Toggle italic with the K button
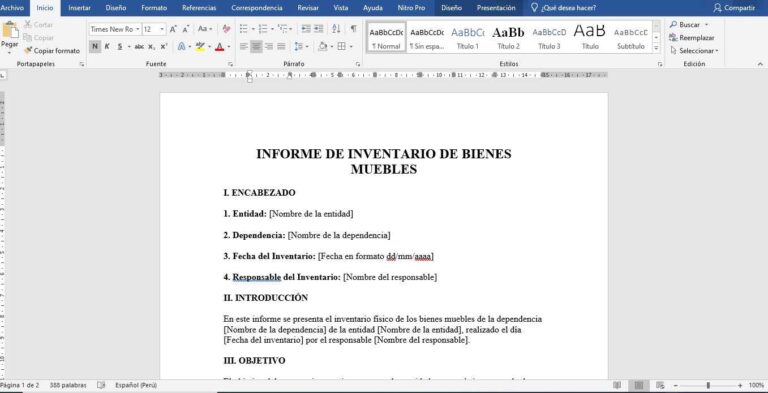 107,47
